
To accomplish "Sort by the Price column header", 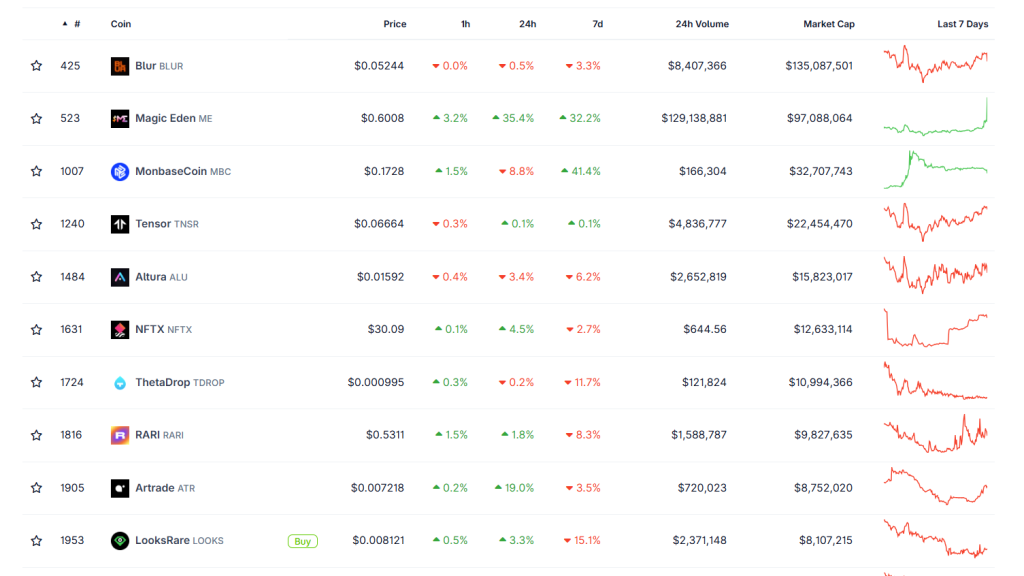I will tap(394, 24).
